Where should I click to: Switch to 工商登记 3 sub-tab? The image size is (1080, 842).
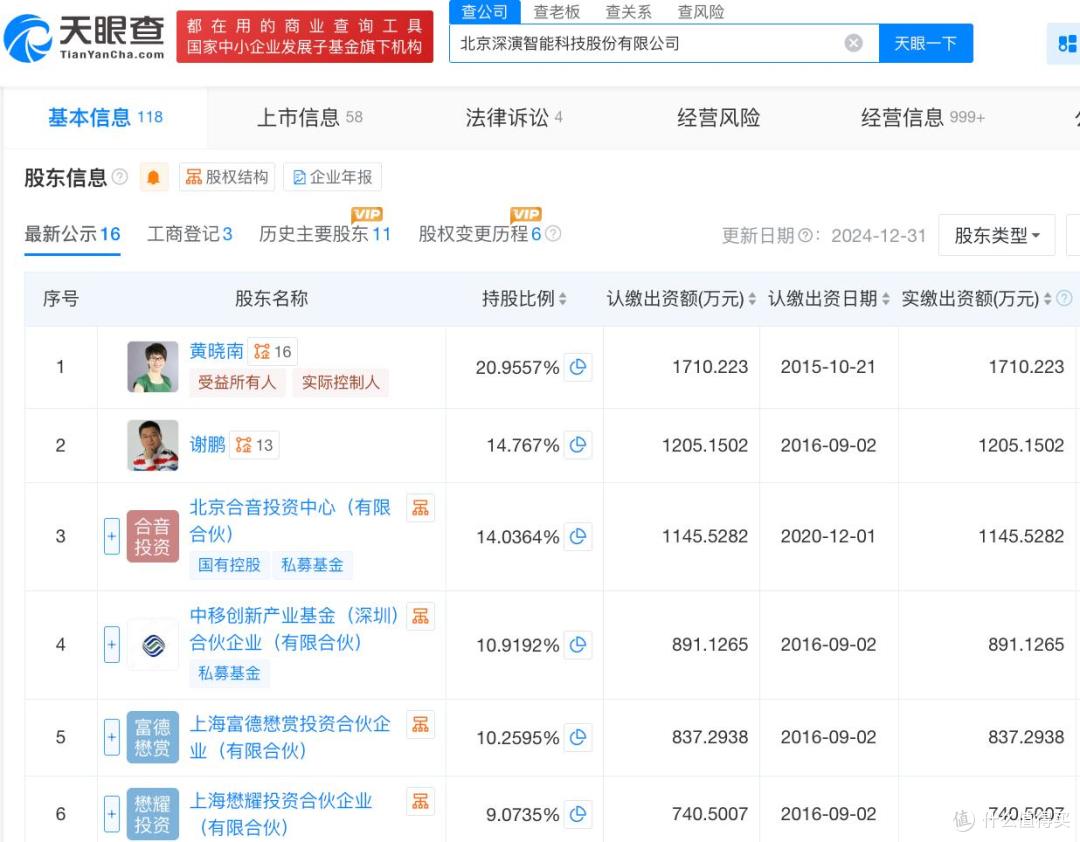[x=189, y=234]
